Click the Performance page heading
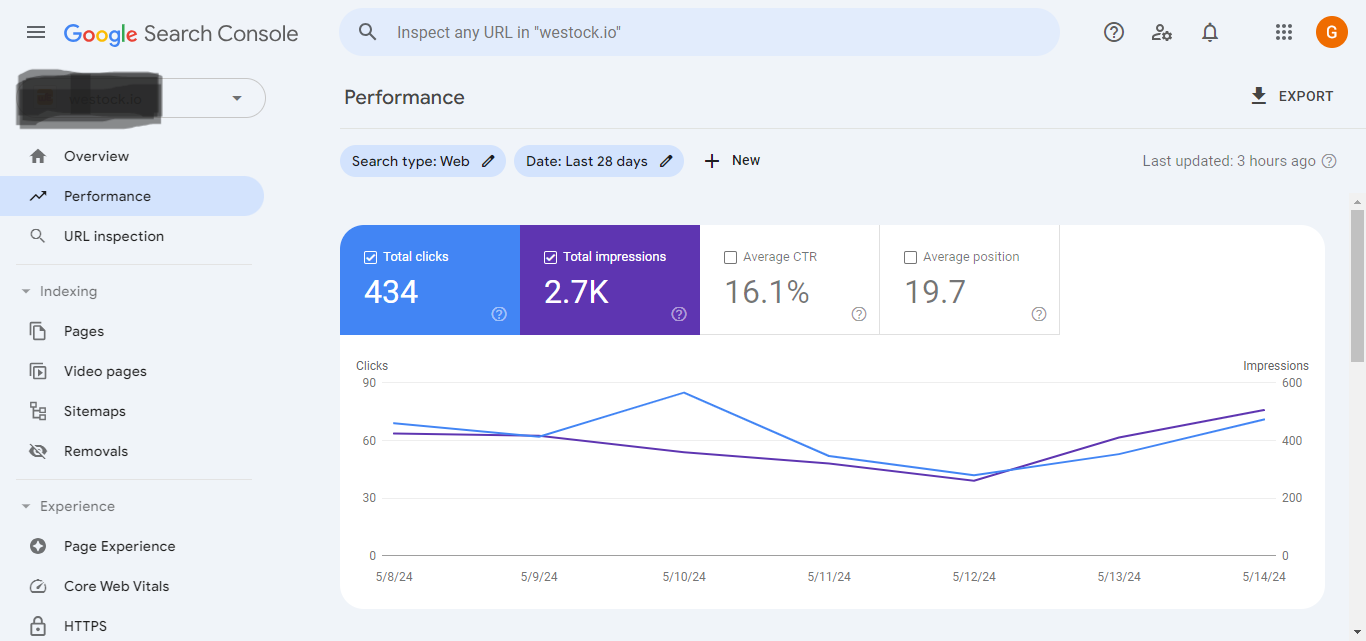The image size is (1366, 641). [x=404, y=97]
